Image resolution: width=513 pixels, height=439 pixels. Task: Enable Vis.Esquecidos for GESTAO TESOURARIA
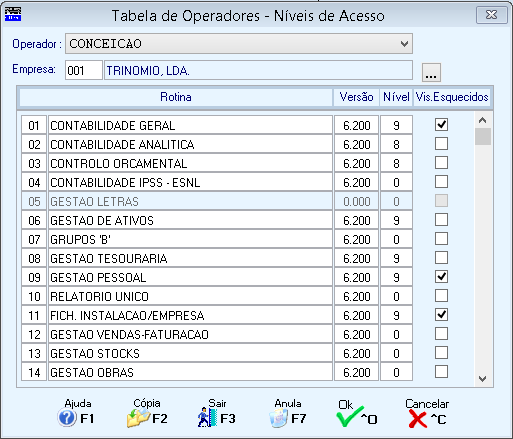441,258
